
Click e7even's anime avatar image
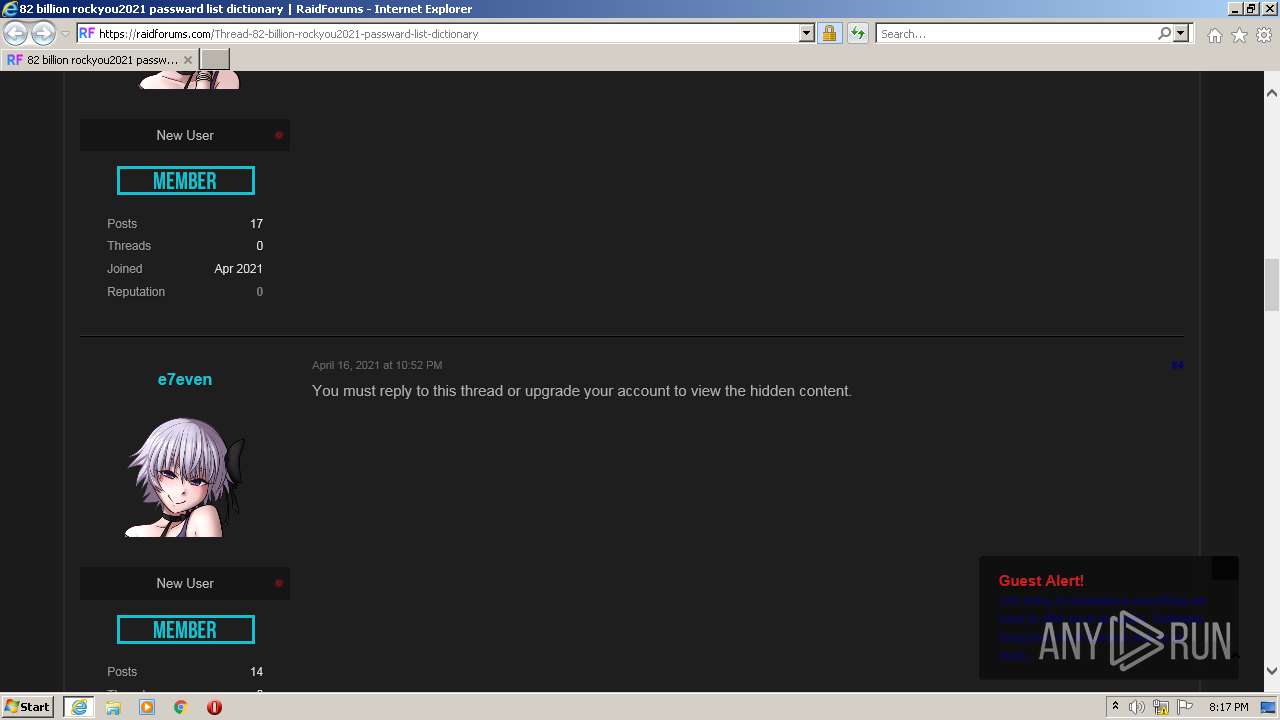click(185, 477)
